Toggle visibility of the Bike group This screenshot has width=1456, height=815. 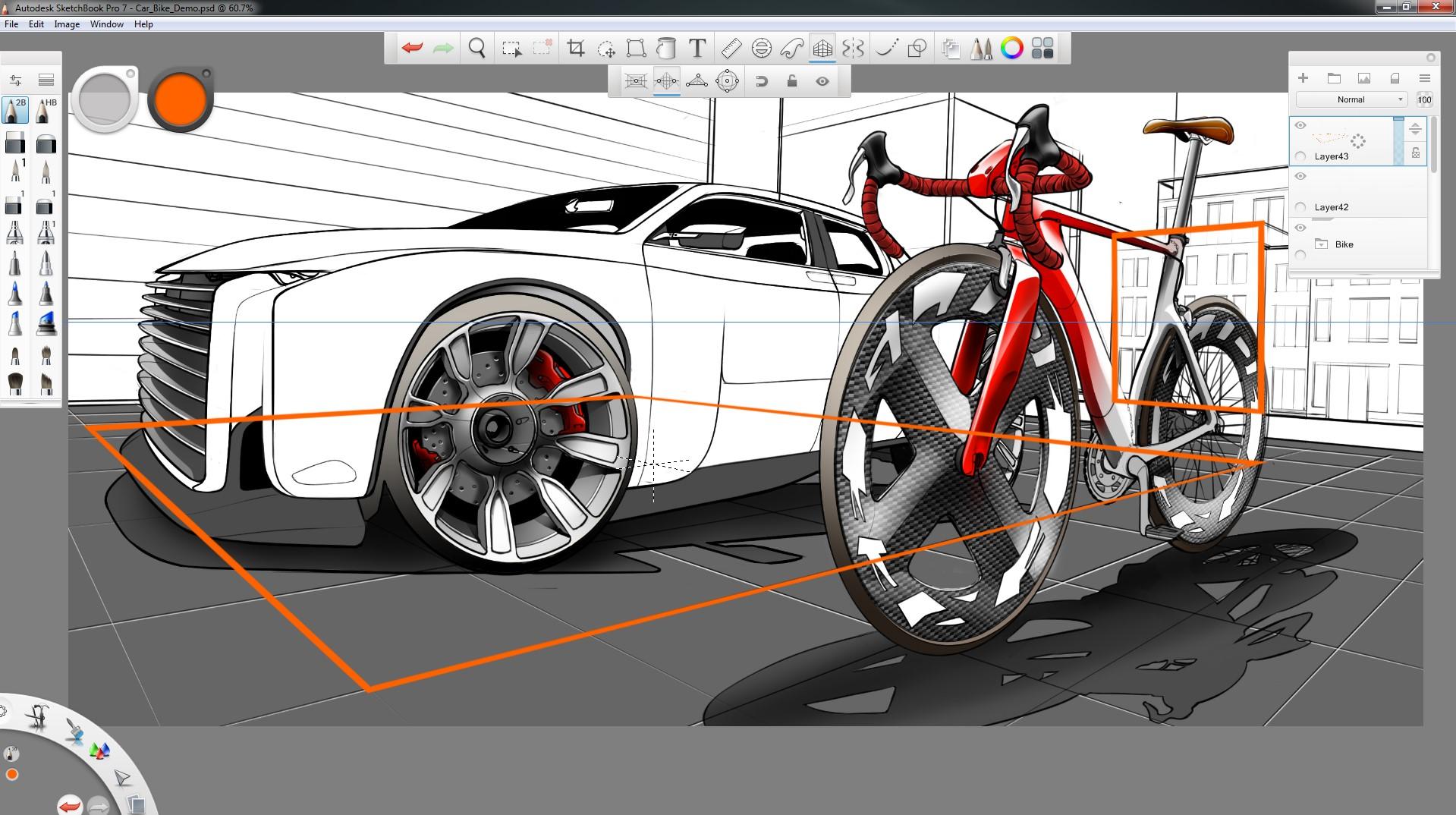[1300, 228]
